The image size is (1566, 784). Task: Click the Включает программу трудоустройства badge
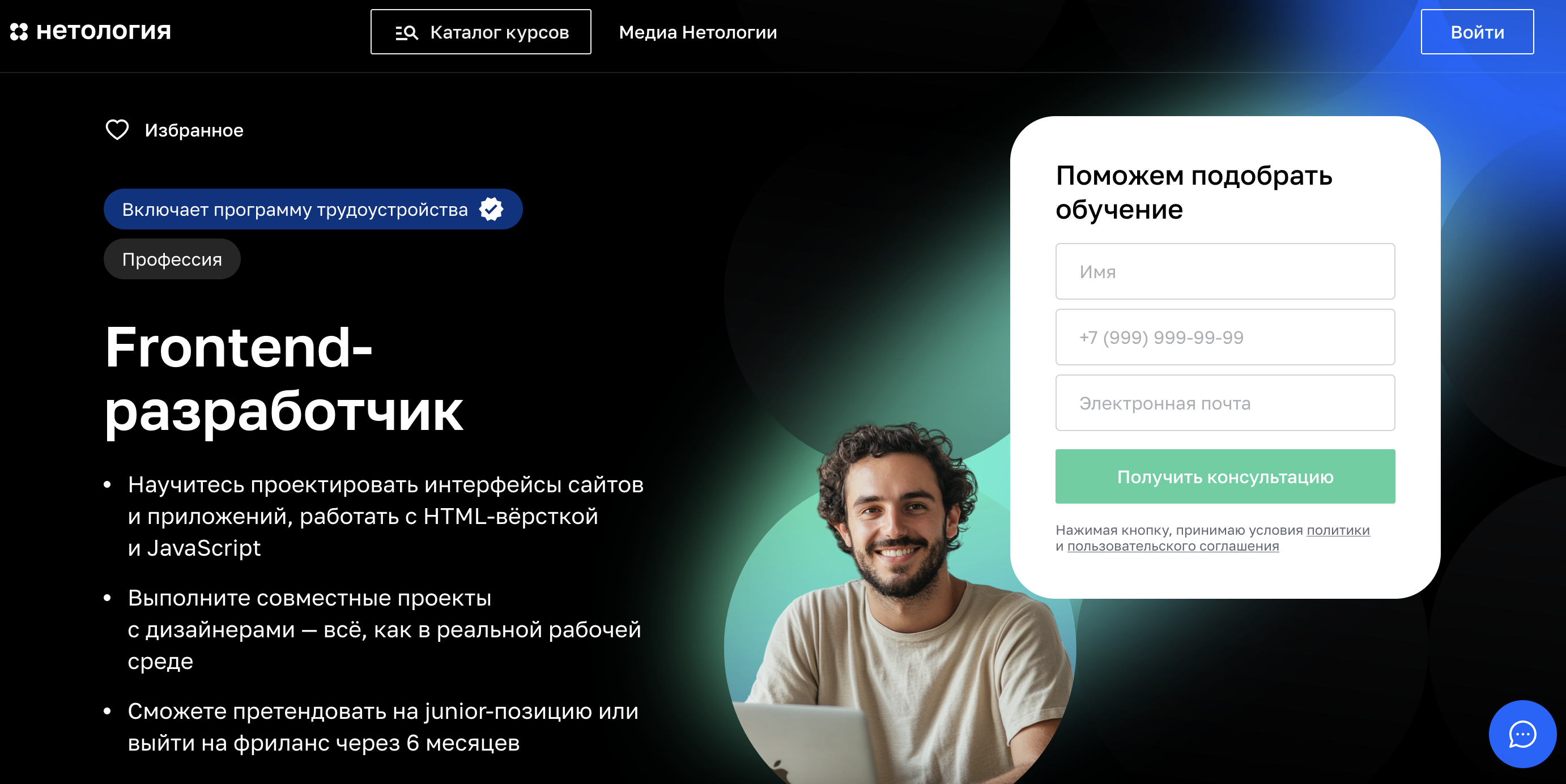313,209
